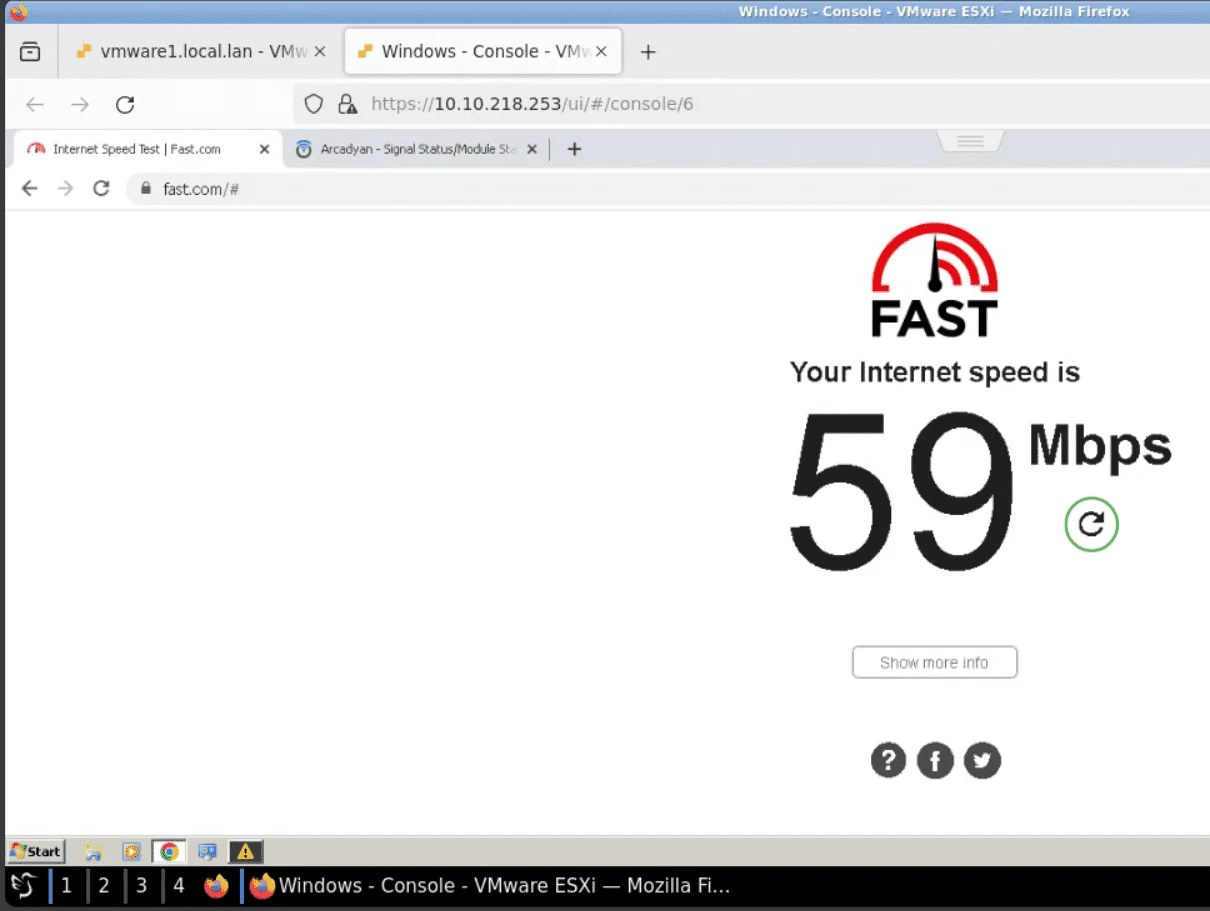Go forward in the inner Chrome browser
1210x911 pixels.
pos(66,188)
